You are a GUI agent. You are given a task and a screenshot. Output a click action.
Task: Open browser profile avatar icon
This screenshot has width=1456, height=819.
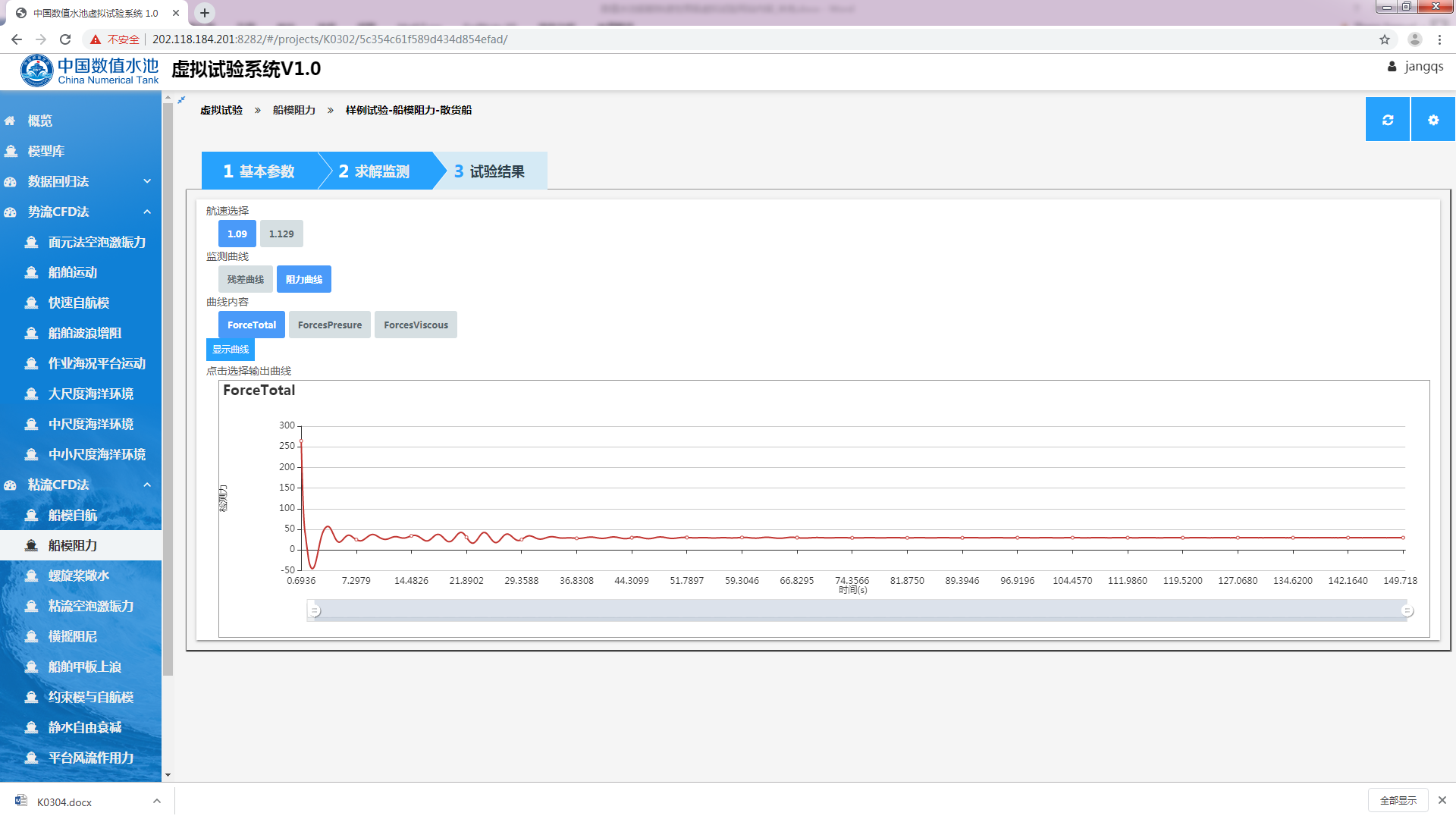click(1414, 39)
